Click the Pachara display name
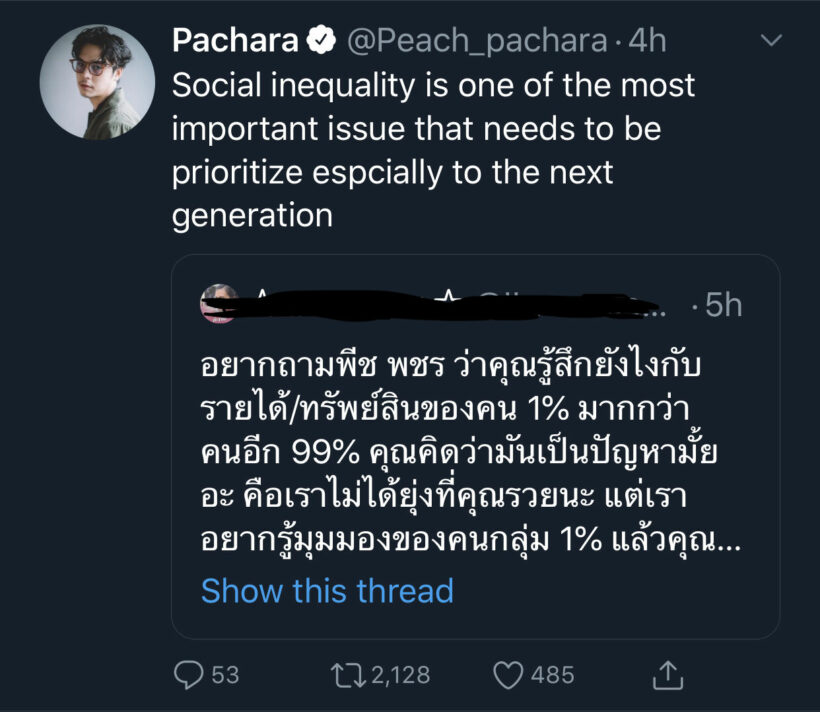 click(x=235, y=41)
